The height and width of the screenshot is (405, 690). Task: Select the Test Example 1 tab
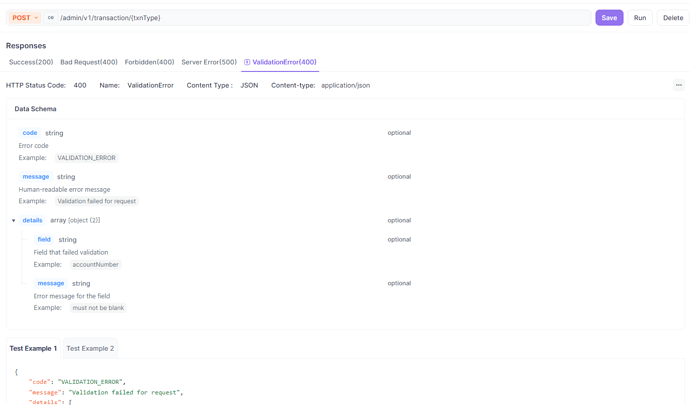tap(33, 348)
